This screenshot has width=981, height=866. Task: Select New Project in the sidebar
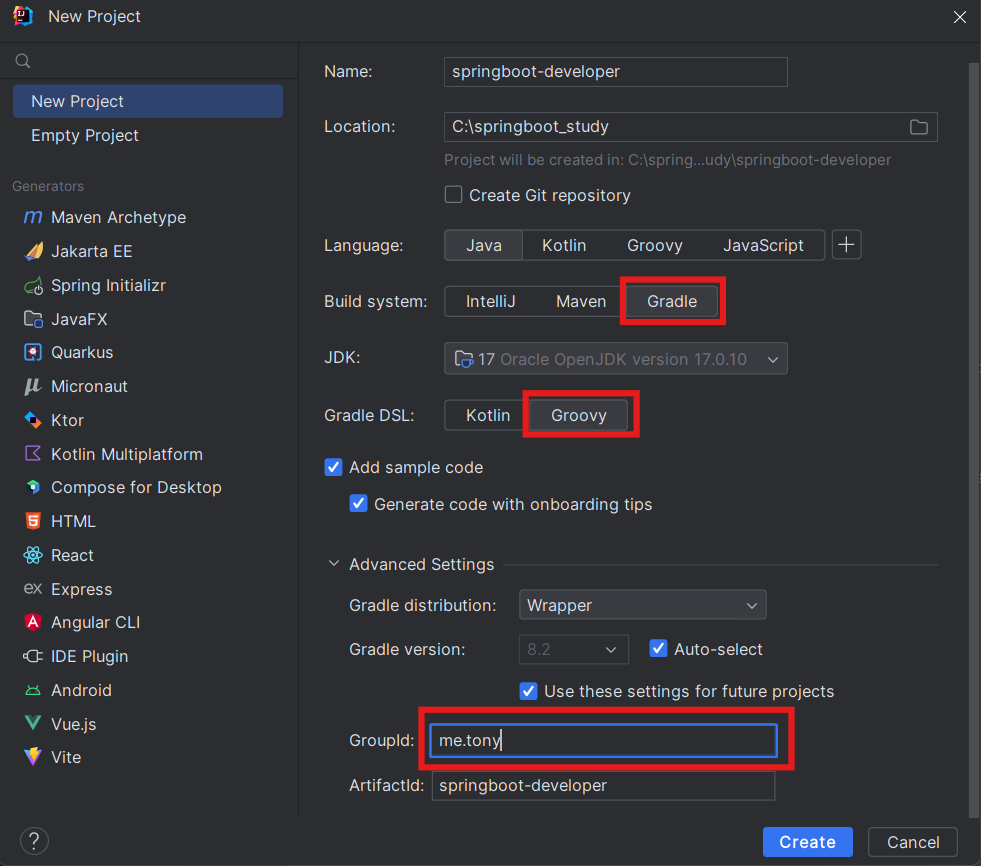click(x=148, y=101)
